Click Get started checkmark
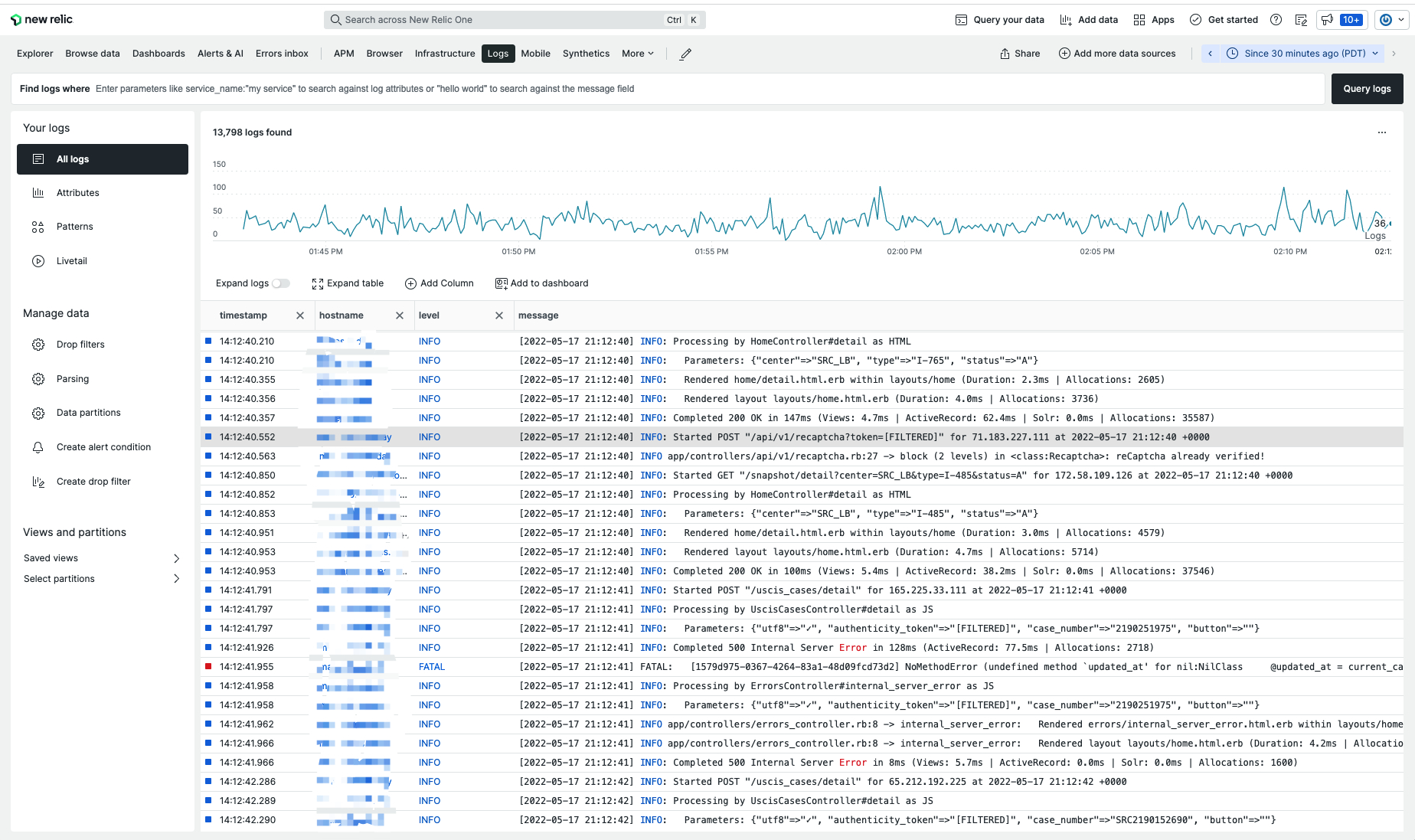 click(x=1195, y=20)
